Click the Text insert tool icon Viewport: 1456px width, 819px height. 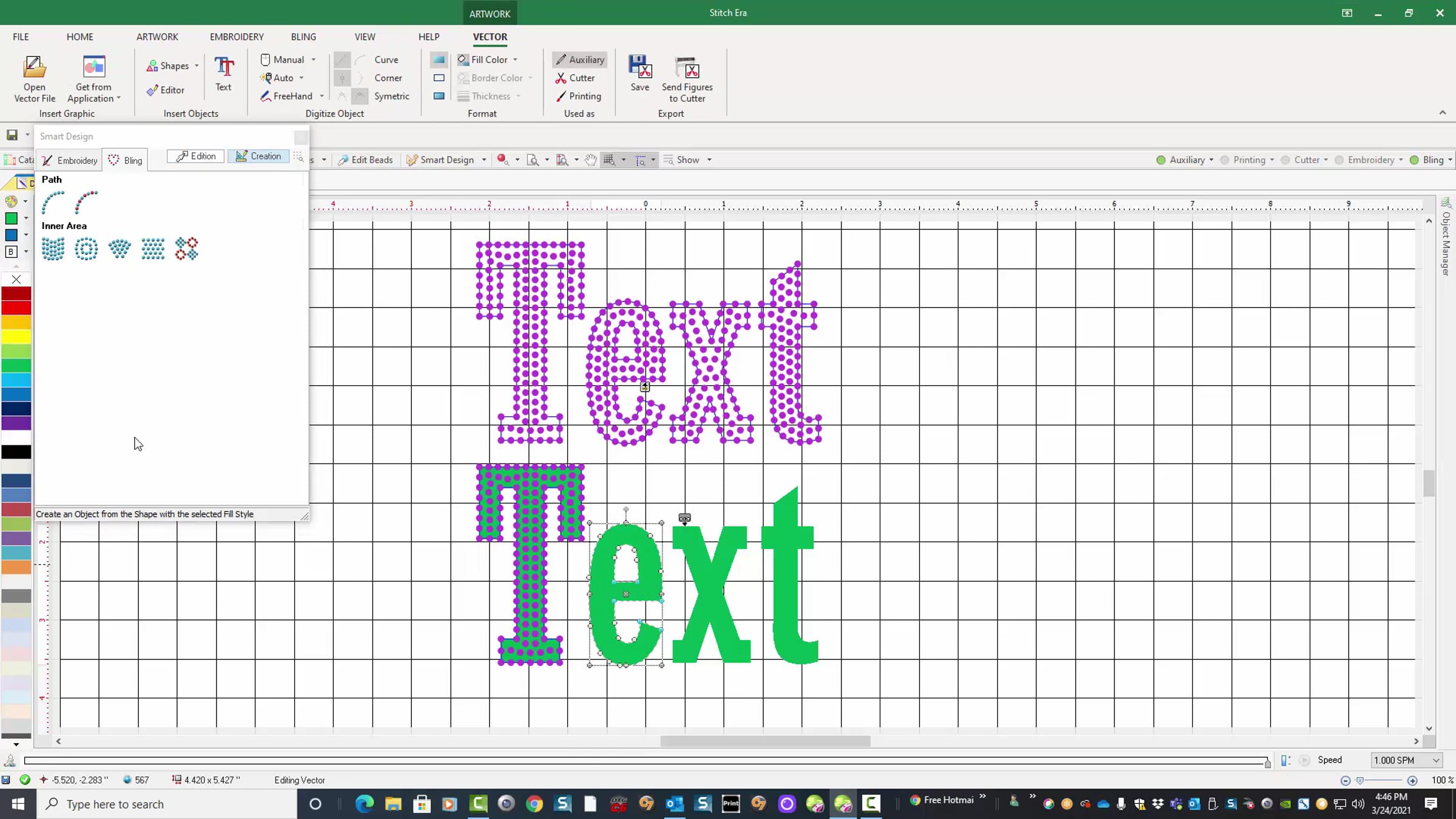tap(224, 68)
